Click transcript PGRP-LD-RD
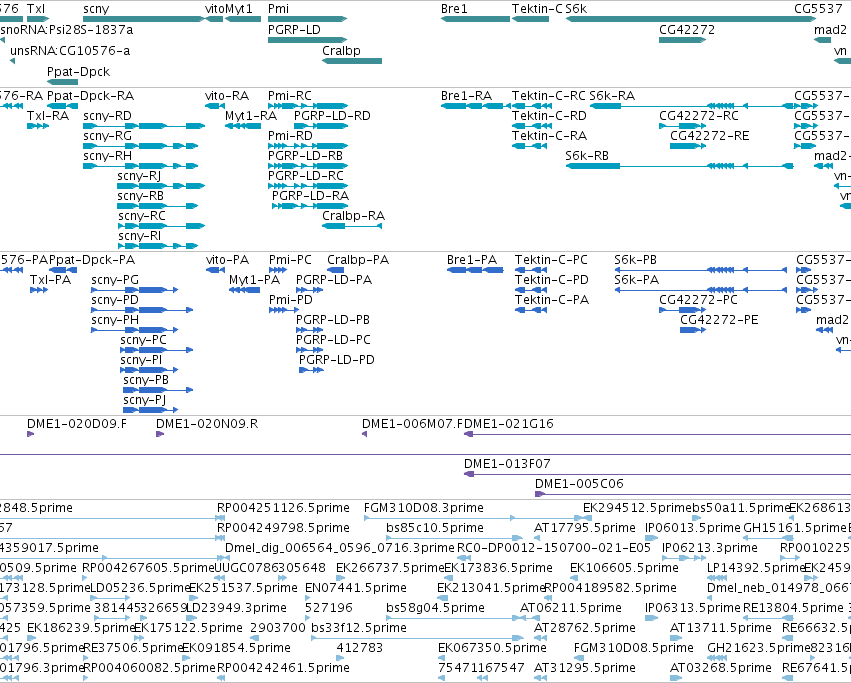Image resolution: width=851 pixels, height=683 pixels. click(x=321, y=126)
